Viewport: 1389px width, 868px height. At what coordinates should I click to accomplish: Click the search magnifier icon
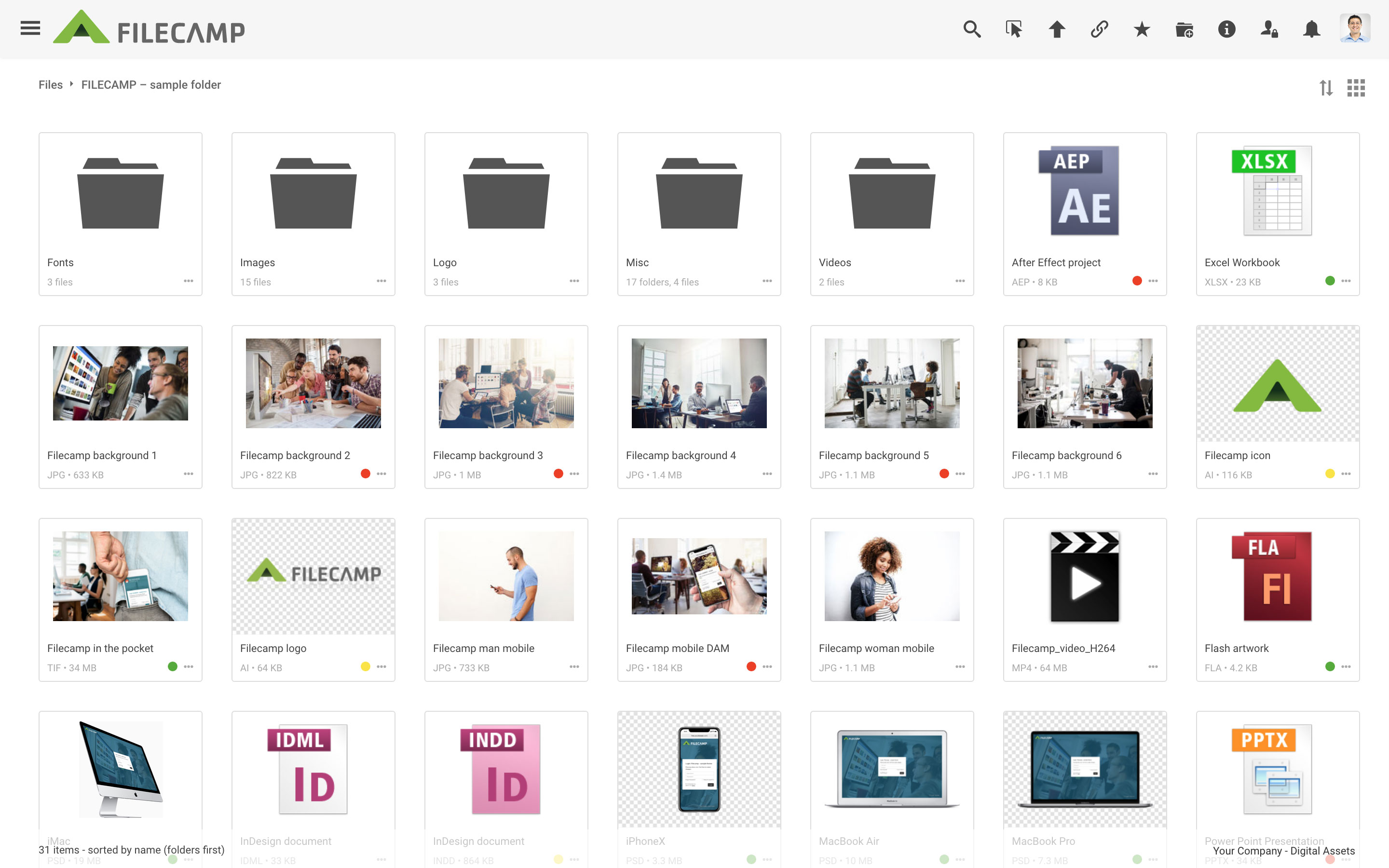click(971, 29)
